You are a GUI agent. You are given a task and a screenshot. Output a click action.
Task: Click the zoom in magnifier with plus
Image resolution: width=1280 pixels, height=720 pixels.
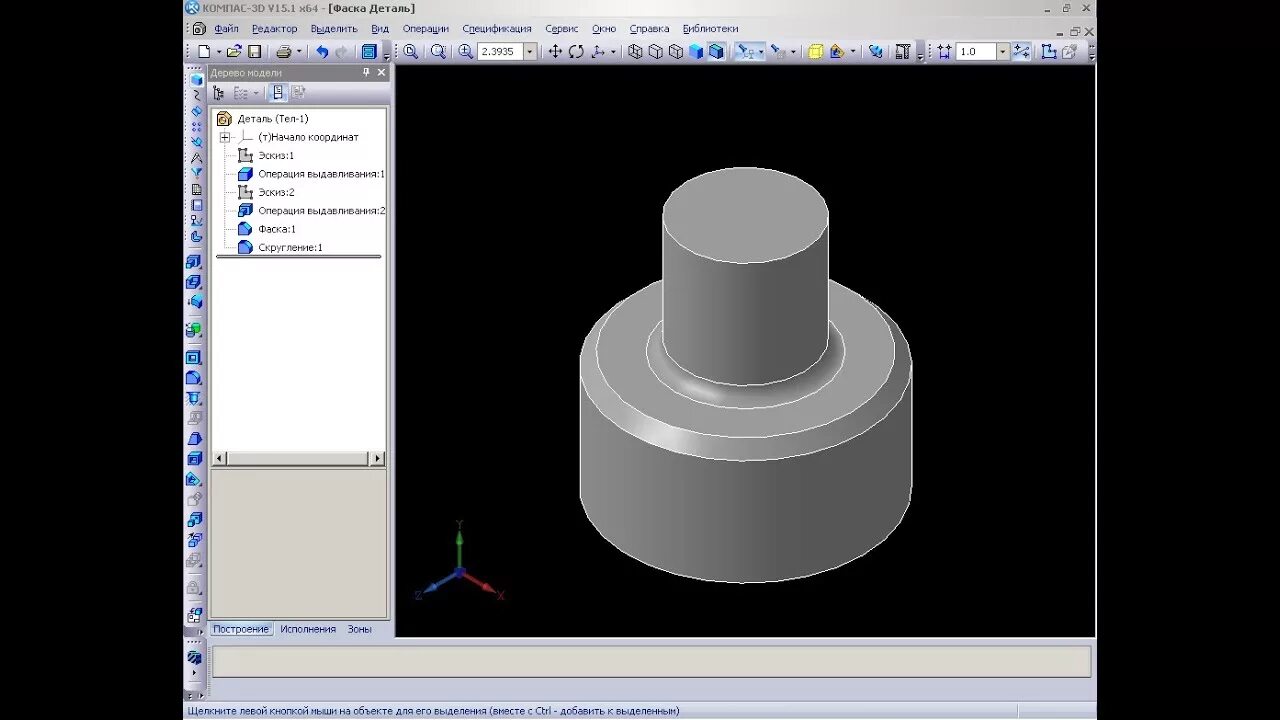click(465, 51)
